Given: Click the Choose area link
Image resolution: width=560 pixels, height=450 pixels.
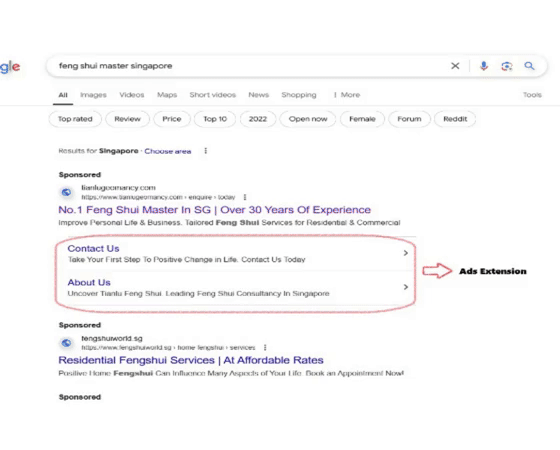Looking at the screenshot, I should click(x=168, y=151).
